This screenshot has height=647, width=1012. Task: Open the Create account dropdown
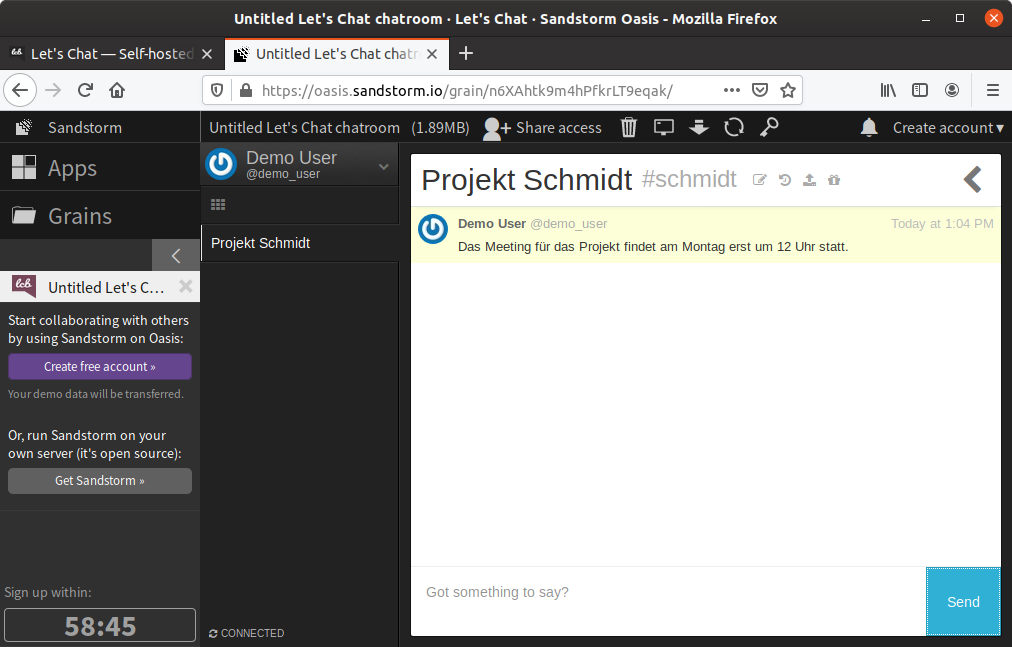pyautogui.click(x=948, y=127)
